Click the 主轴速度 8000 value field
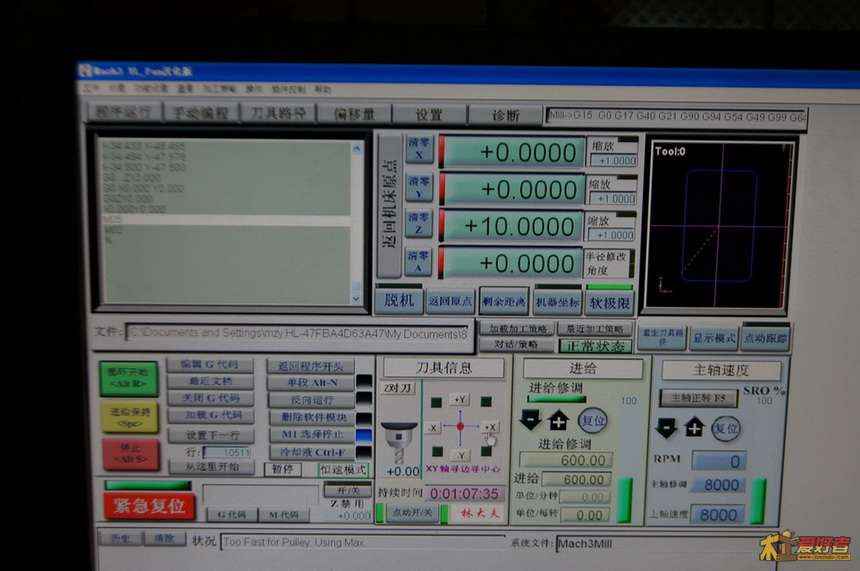Image resolution: width=860 pixels, height=571 pixels. (x=718, y=514)
